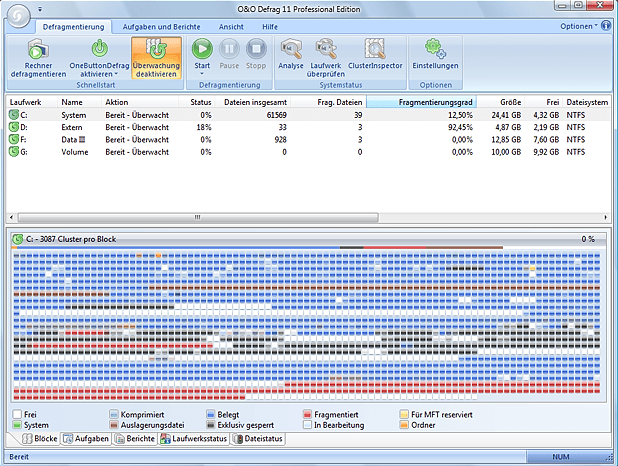Click the drive list scroll-right arrow
Image resolution: width=618 pixels, height=466 pixels.
606,217
